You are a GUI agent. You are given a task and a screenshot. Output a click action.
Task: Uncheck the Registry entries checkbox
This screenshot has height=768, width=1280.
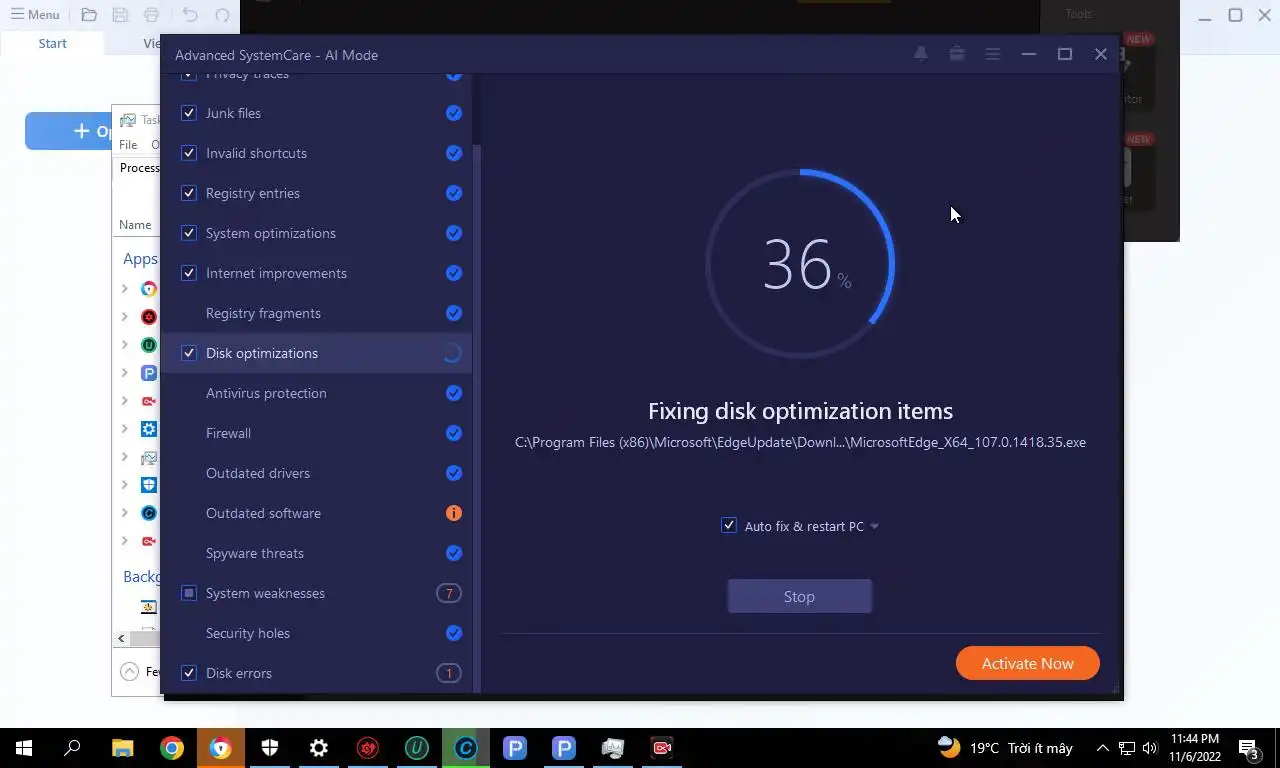point(189,193)
